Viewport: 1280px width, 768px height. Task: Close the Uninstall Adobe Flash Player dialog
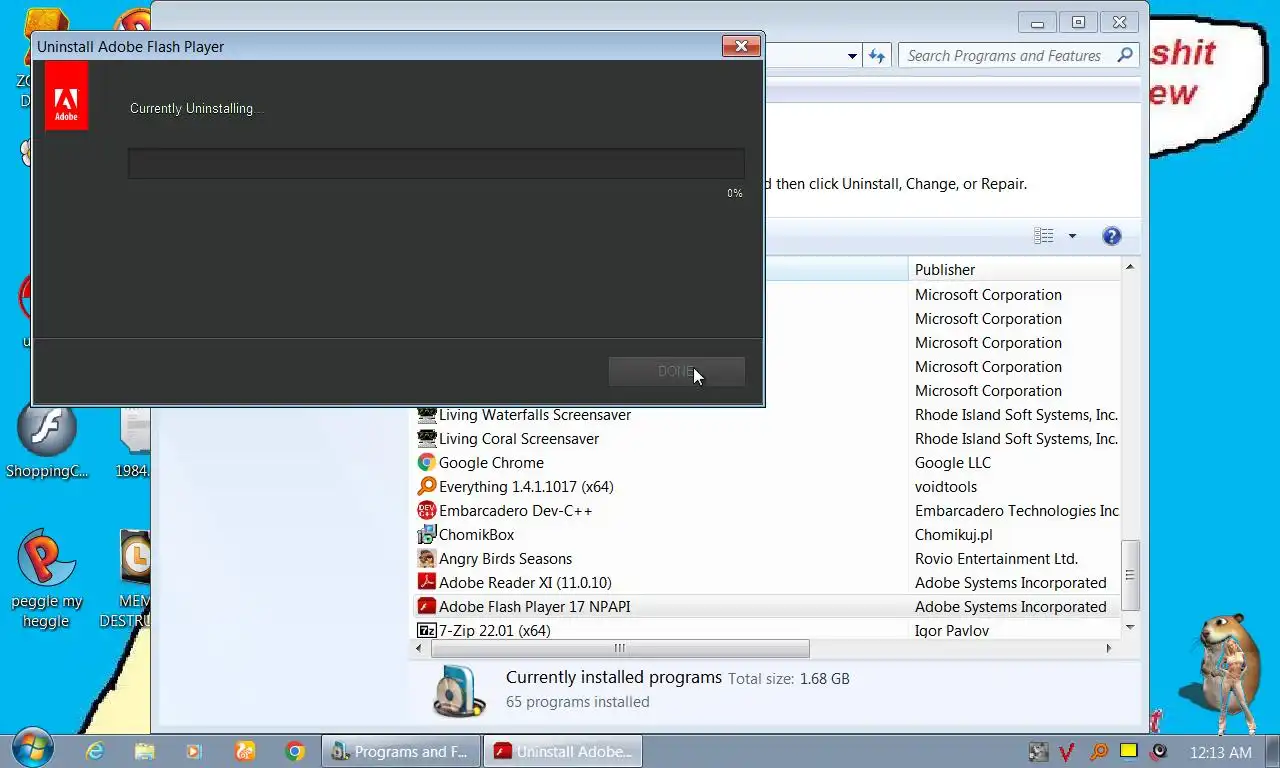pos(741,46)
